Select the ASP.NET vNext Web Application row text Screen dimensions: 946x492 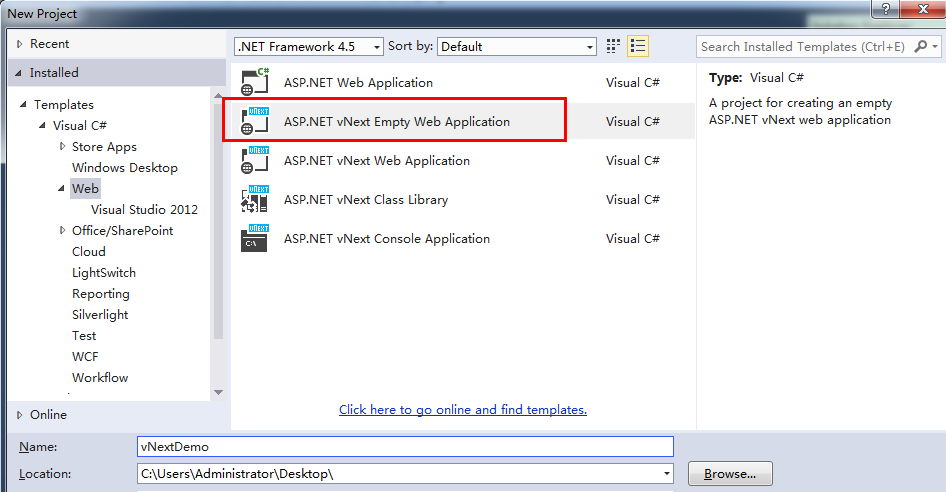tap(376, 161)
